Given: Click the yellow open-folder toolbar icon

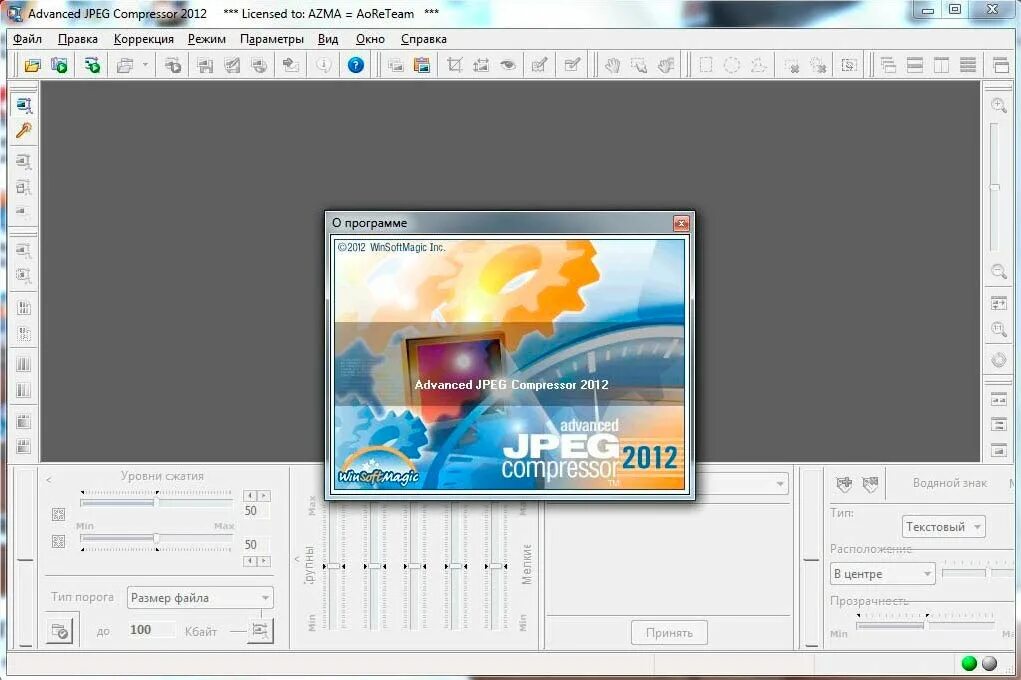Looking at the screenshot, I should [x=32, y=65].
